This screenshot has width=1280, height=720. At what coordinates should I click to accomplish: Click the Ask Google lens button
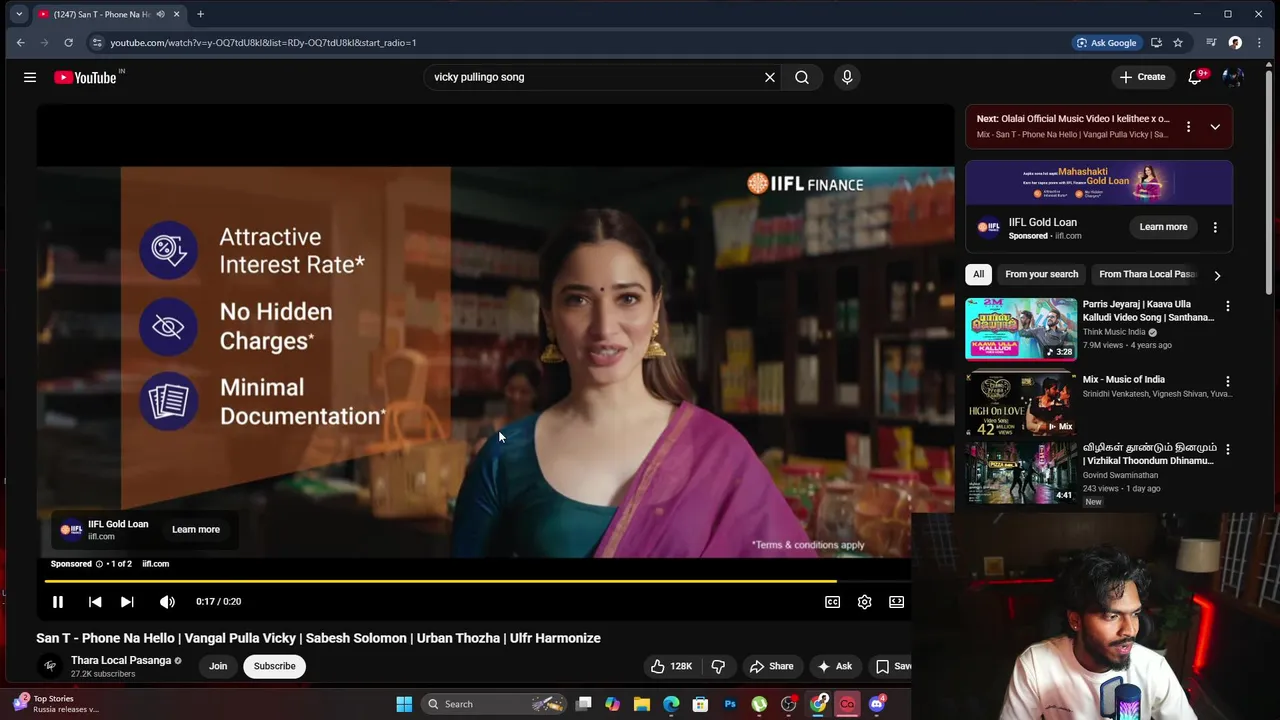[x=1106, y=43]
